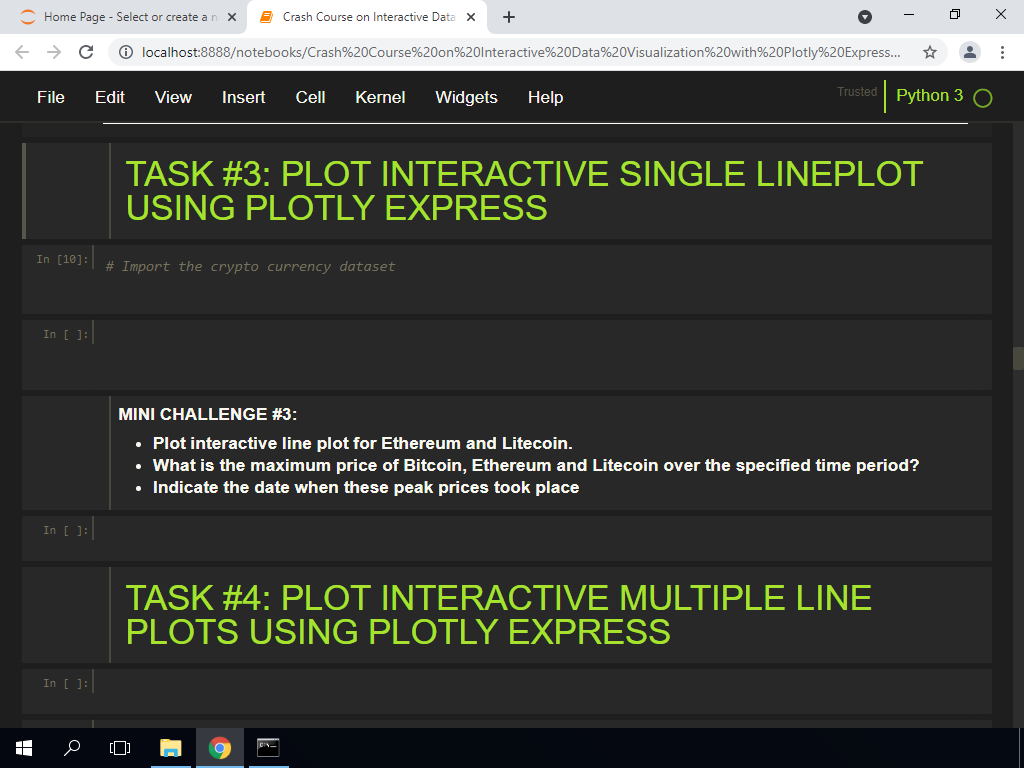This screenshot has height=768, width=1024.
Task: Restore down the Chrome window
Action: (x=955, y=14)
